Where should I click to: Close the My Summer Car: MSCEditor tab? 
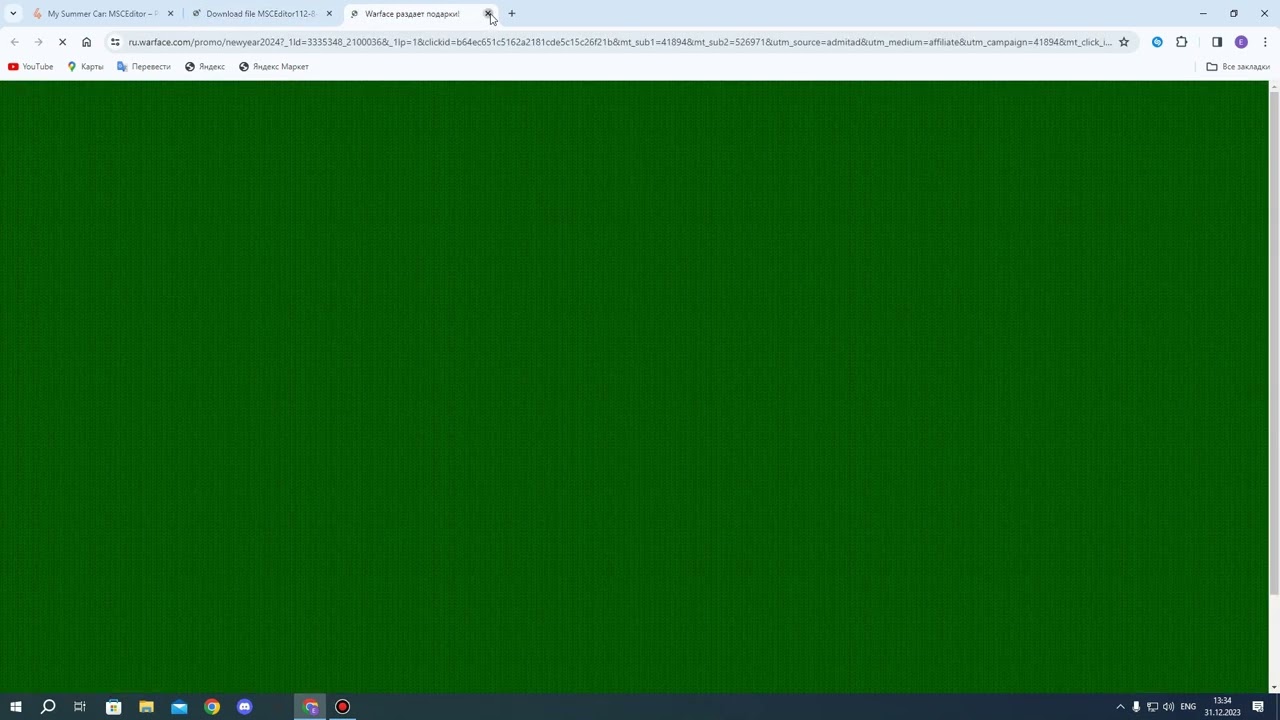click(x=170, y=14)
